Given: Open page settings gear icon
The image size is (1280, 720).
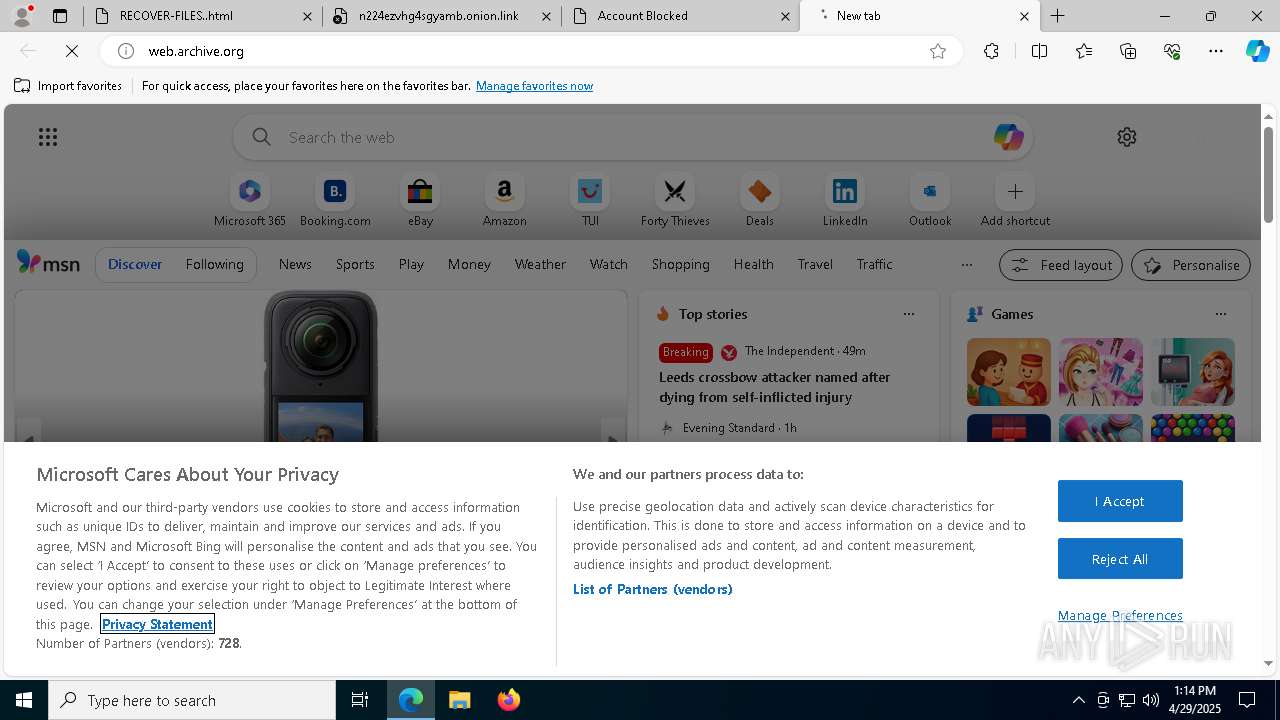Looking at the screenshot, I should 1127,137.
